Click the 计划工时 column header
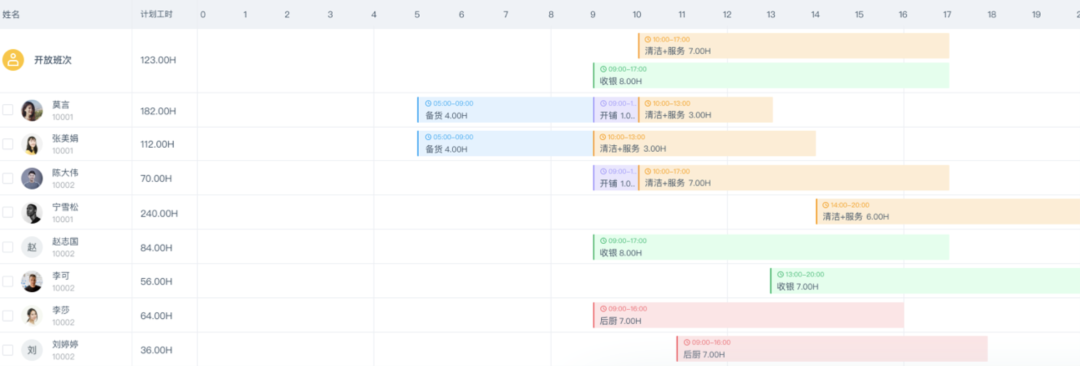This screenshot has height=366, width=1080. click(x=156, y=14)
